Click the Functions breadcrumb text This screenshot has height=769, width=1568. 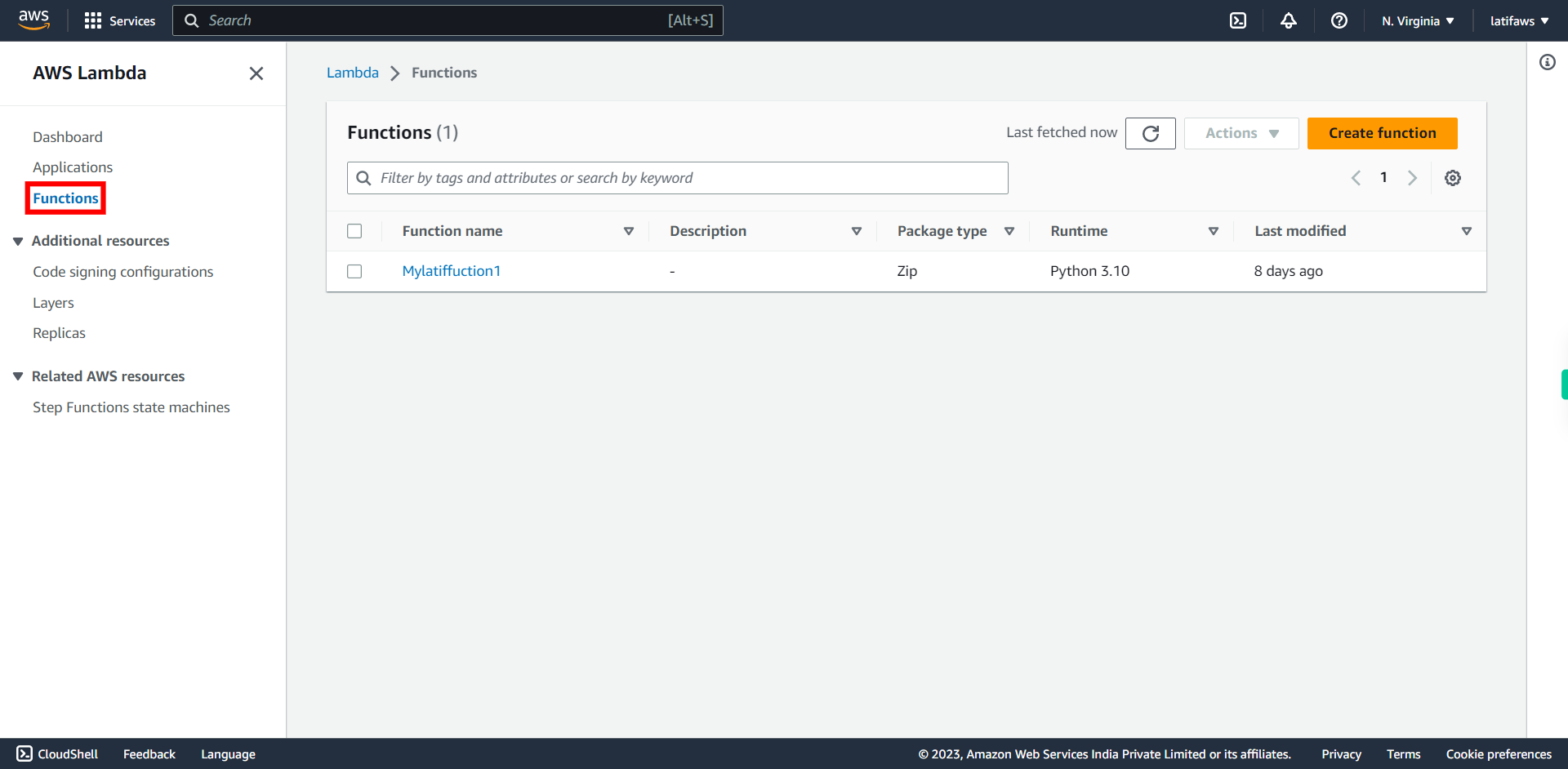coord(444,73)
